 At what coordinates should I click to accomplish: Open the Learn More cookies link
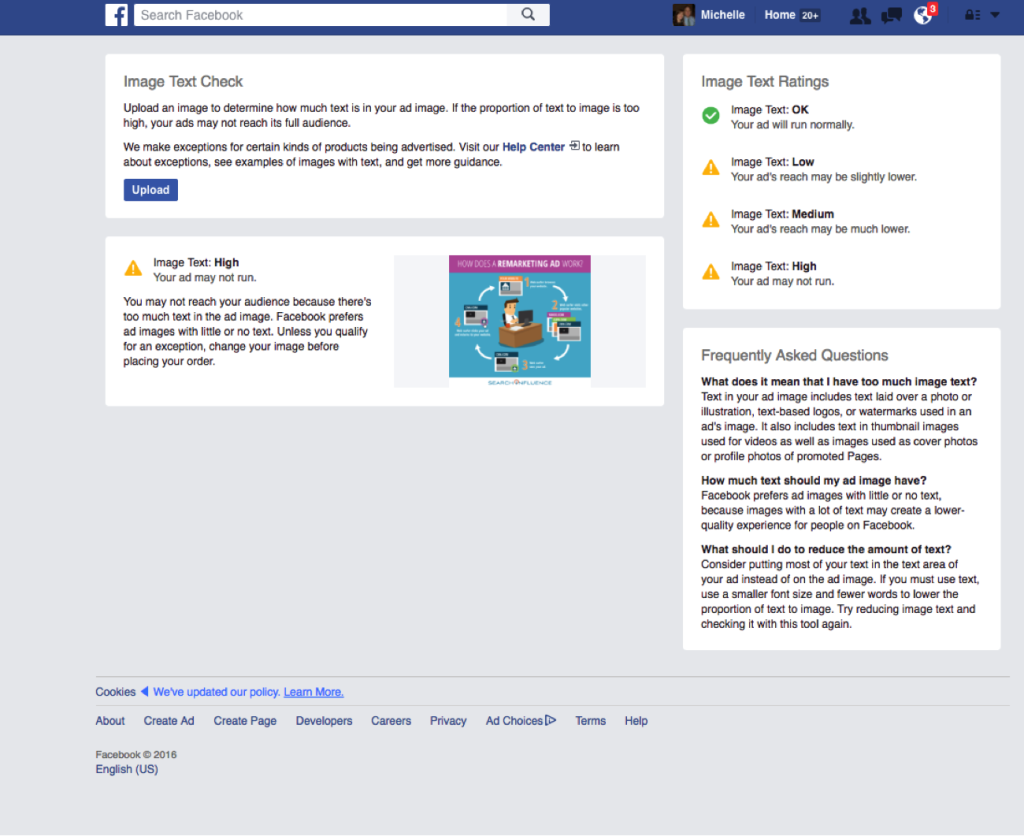(312, 691)
